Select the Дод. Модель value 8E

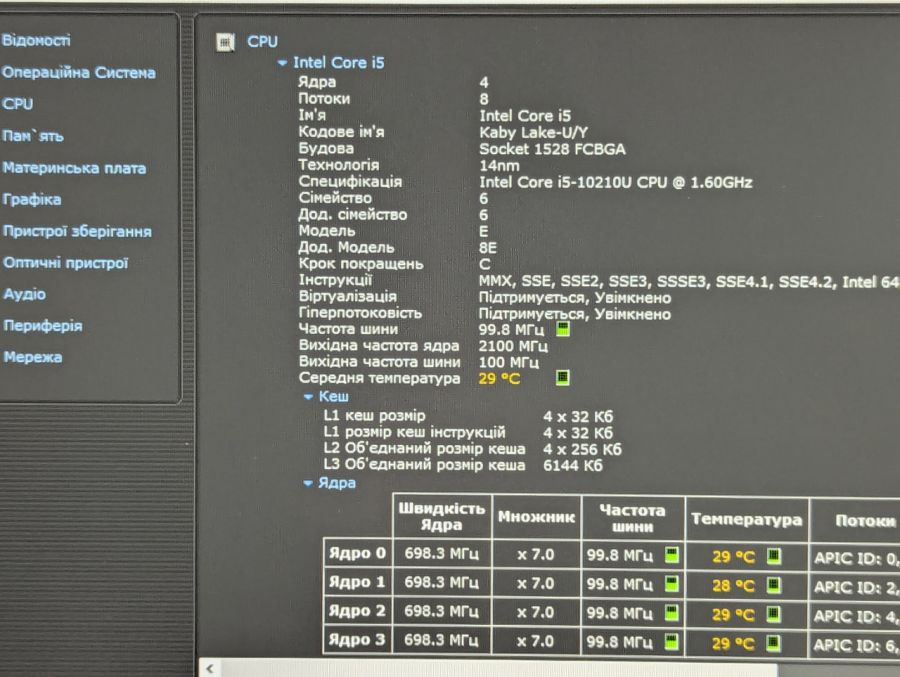pyautogui.click(x=488, y=248)
